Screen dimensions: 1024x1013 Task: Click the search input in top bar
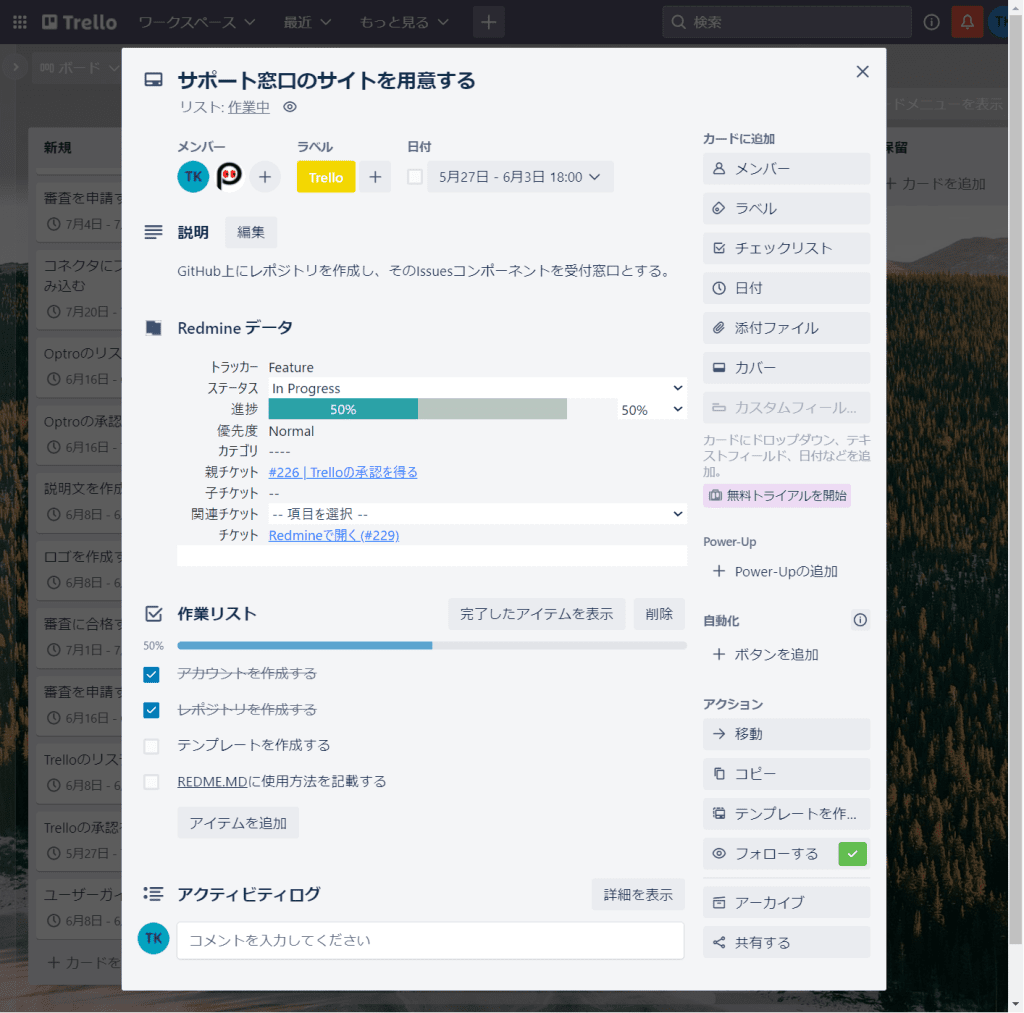point(787,22)
